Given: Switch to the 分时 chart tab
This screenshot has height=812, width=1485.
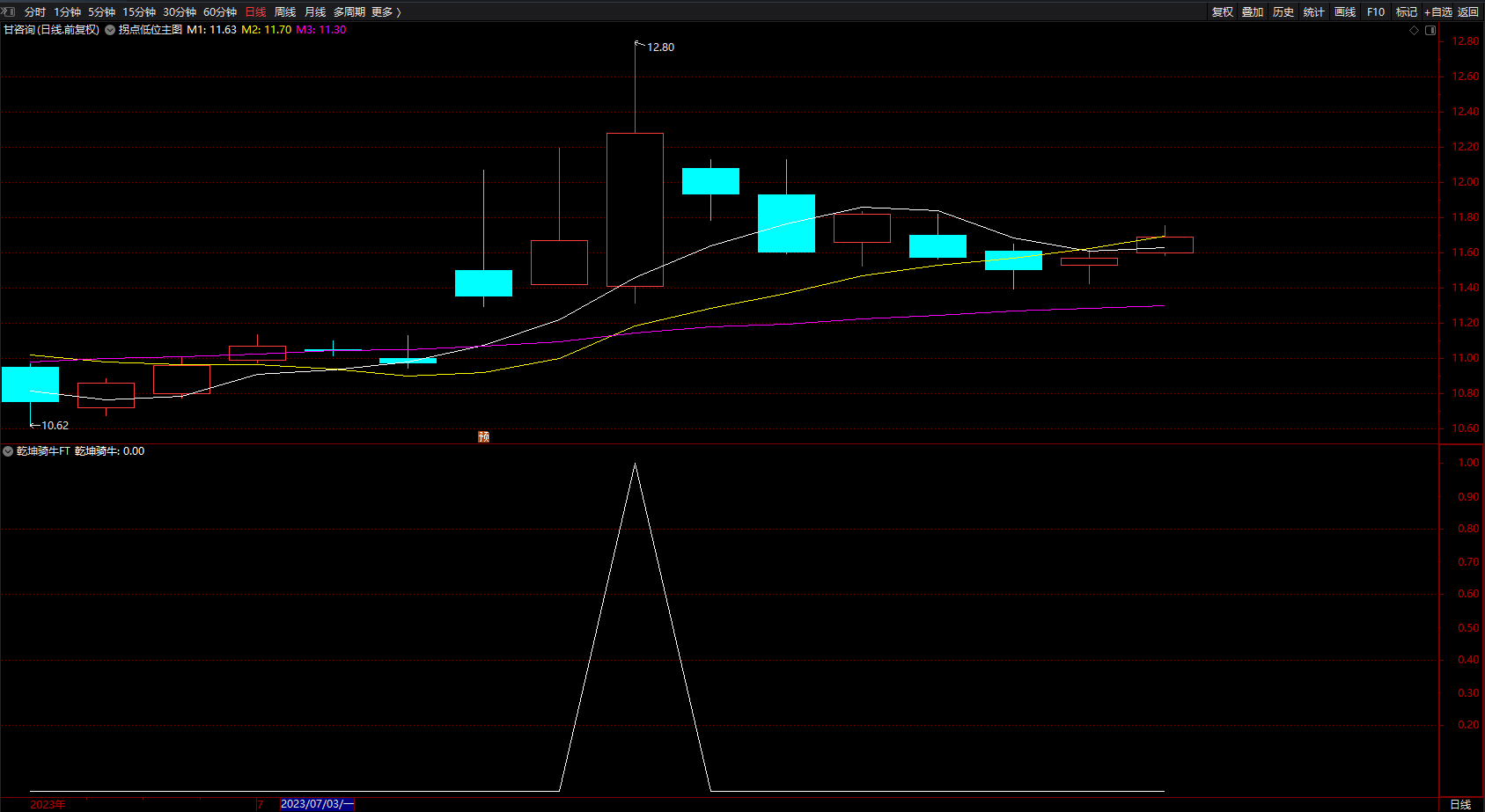Looking at the screenshot, I should coord(35,11).
